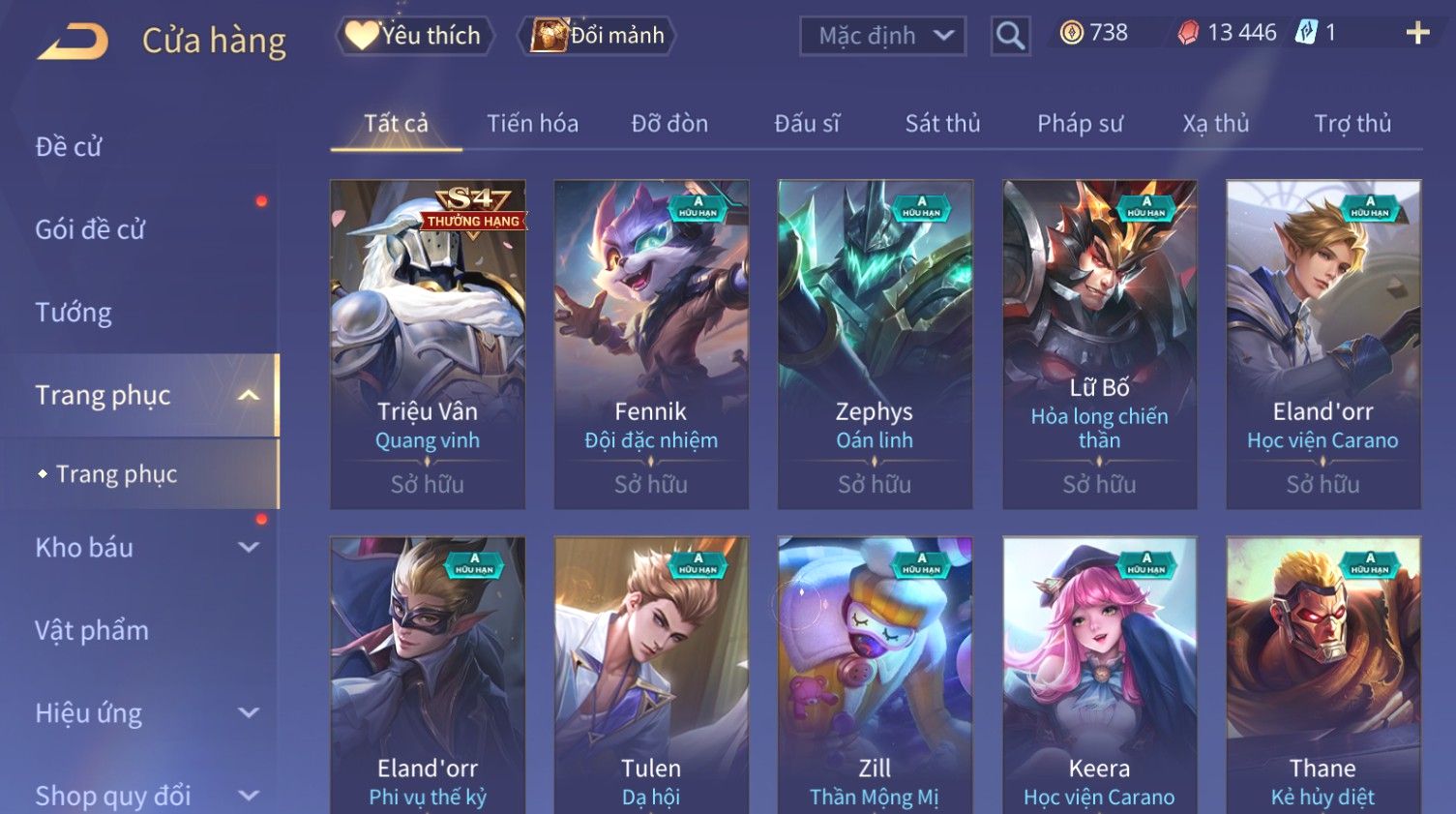Open the search magnifier icon
This screenshot has width=1456, height=814.
coord(1010,36)
